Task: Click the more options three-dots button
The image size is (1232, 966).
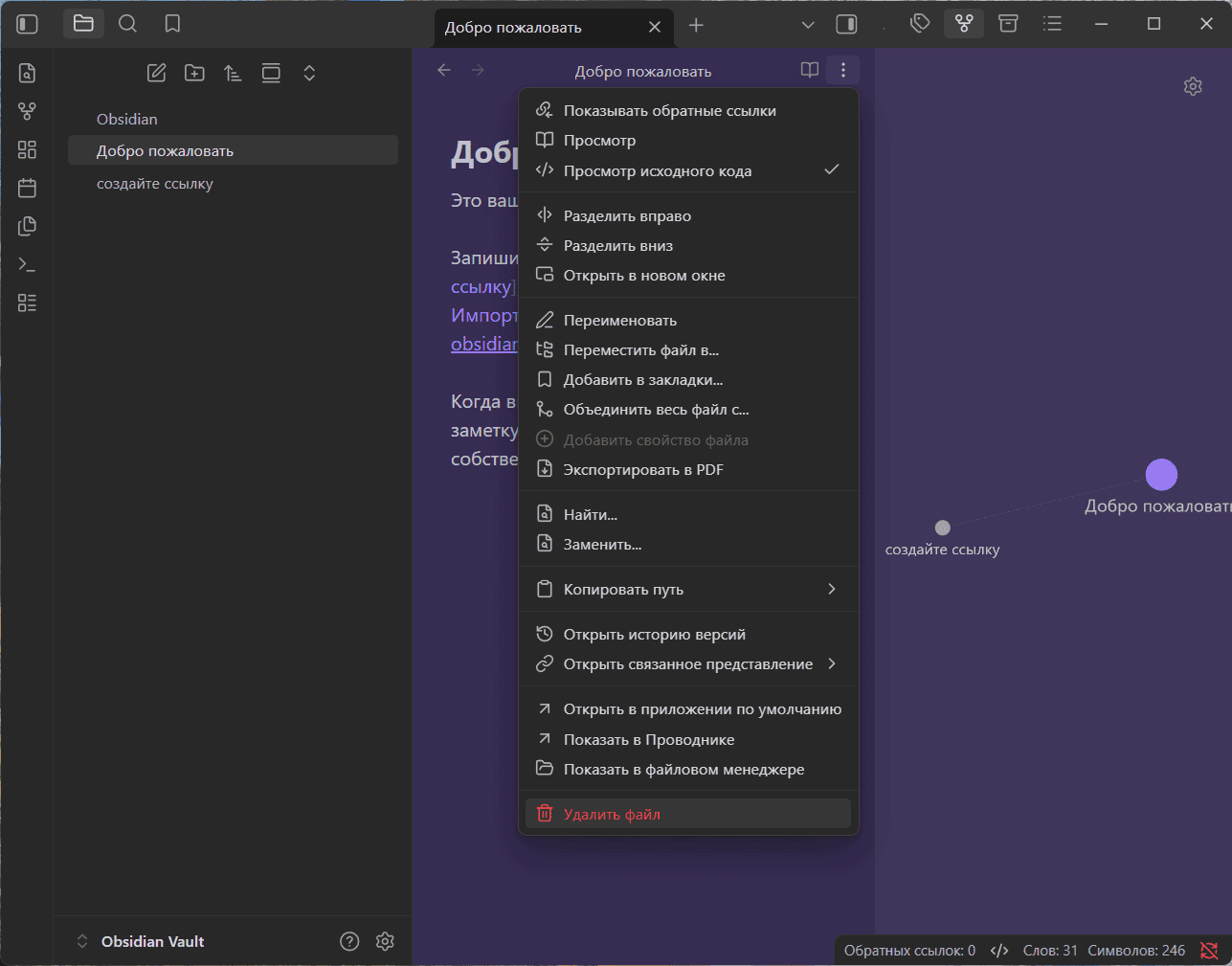Action: [842, 70]
